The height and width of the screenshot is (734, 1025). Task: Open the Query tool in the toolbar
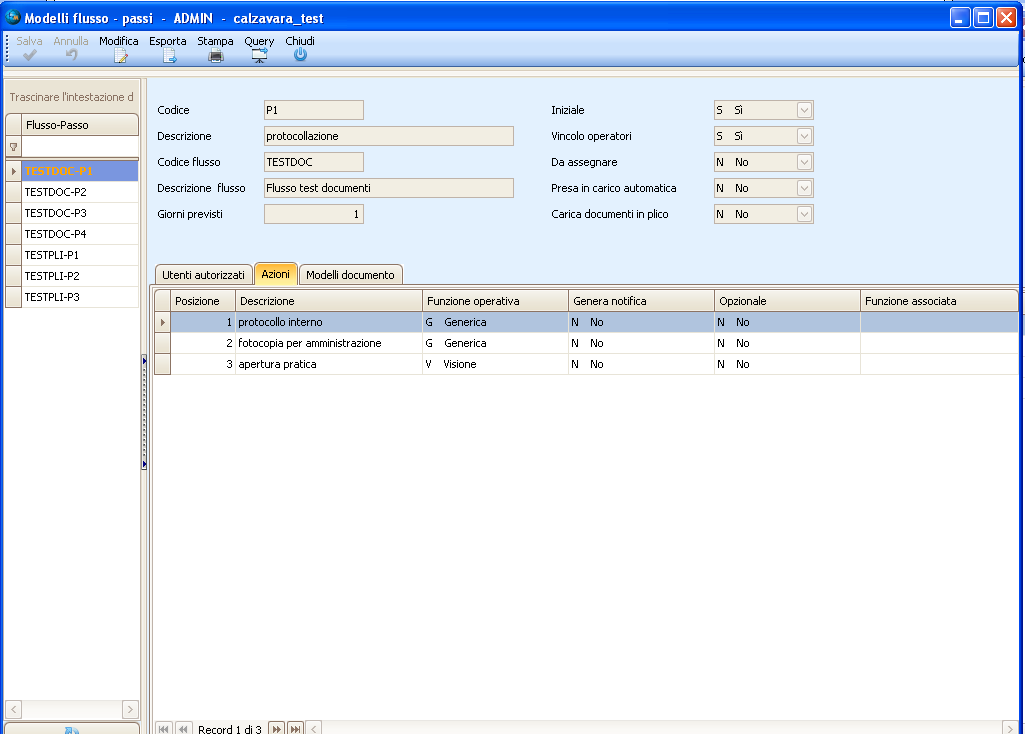point(259,56)
